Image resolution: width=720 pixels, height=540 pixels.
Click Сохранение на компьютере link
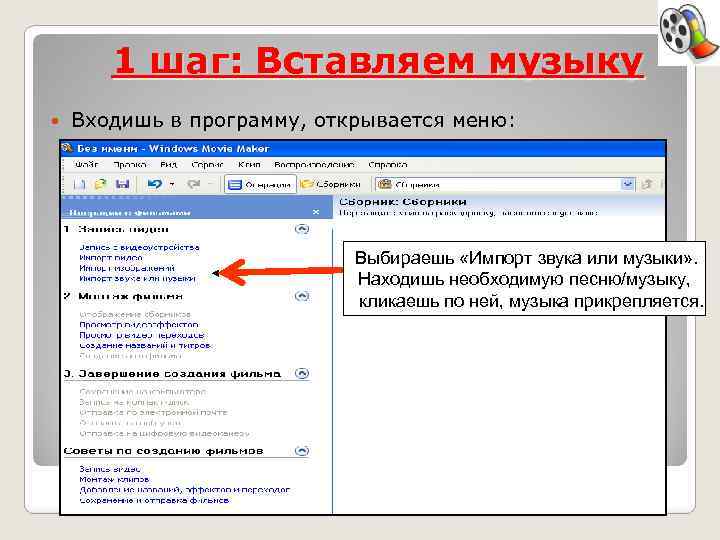tap(143, 392)
